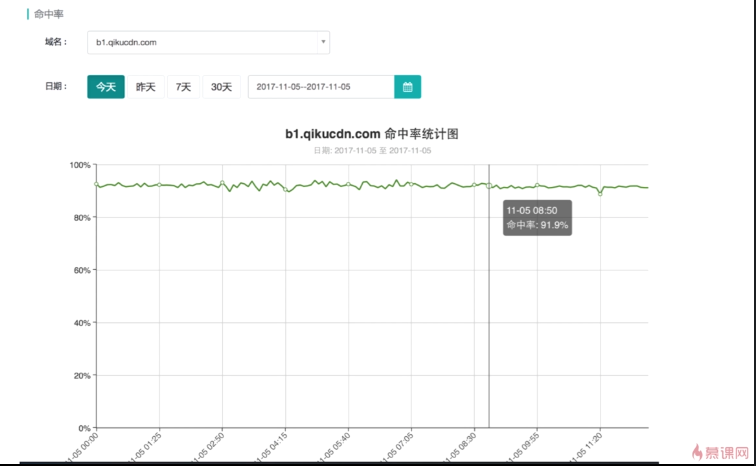
Task: Click the 08:50 hit rate tooltip box
Action: pyautogui.click(x=537, y=218)
